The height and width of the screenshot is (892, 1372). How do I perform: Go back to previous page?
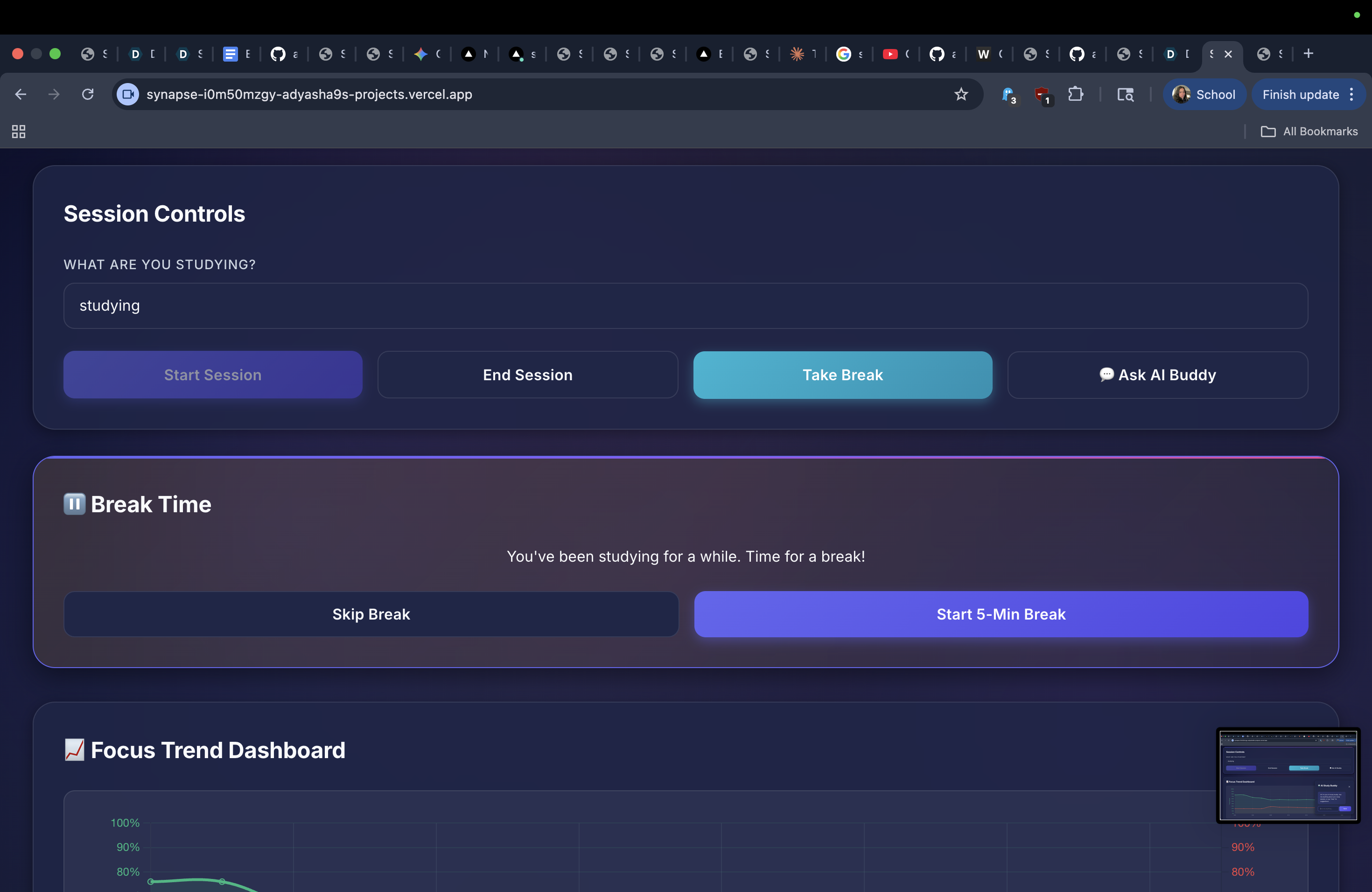coord(21,94)
